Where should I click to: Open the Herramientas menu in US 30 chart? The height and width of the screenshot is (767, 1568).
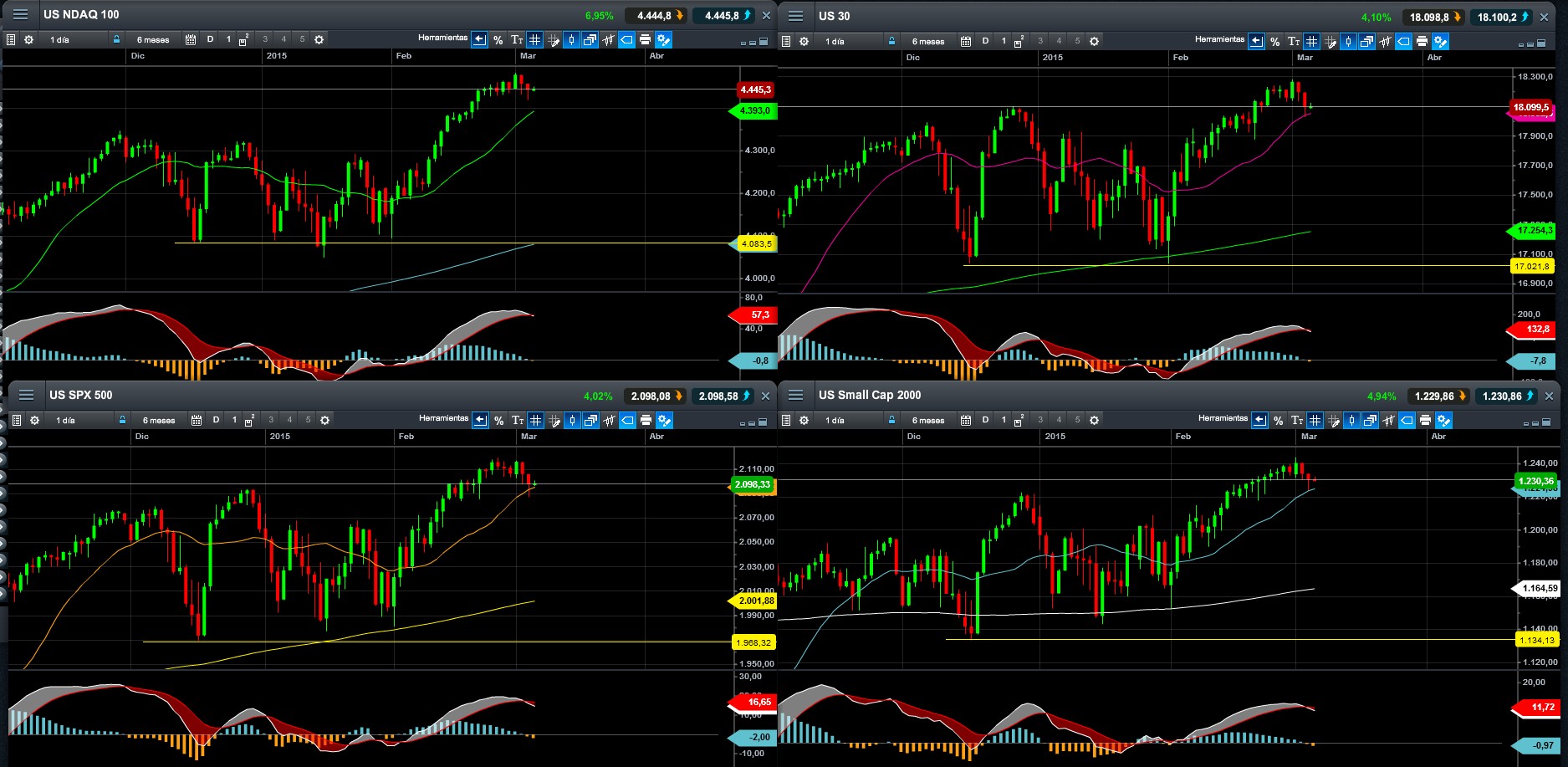[1219, 39]
